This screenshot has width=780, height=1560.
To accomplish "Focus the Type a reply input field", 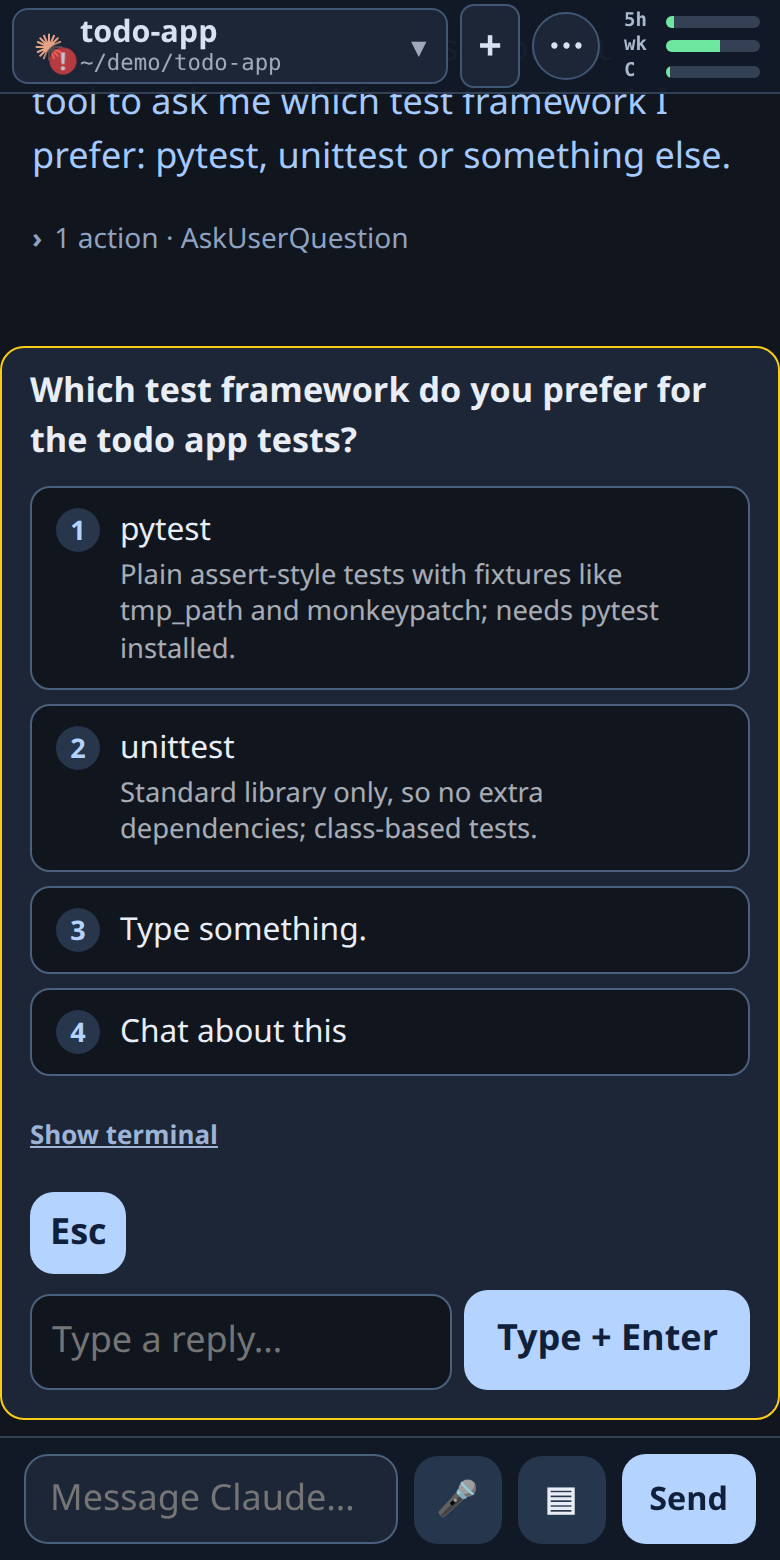I will (241, 1342).
